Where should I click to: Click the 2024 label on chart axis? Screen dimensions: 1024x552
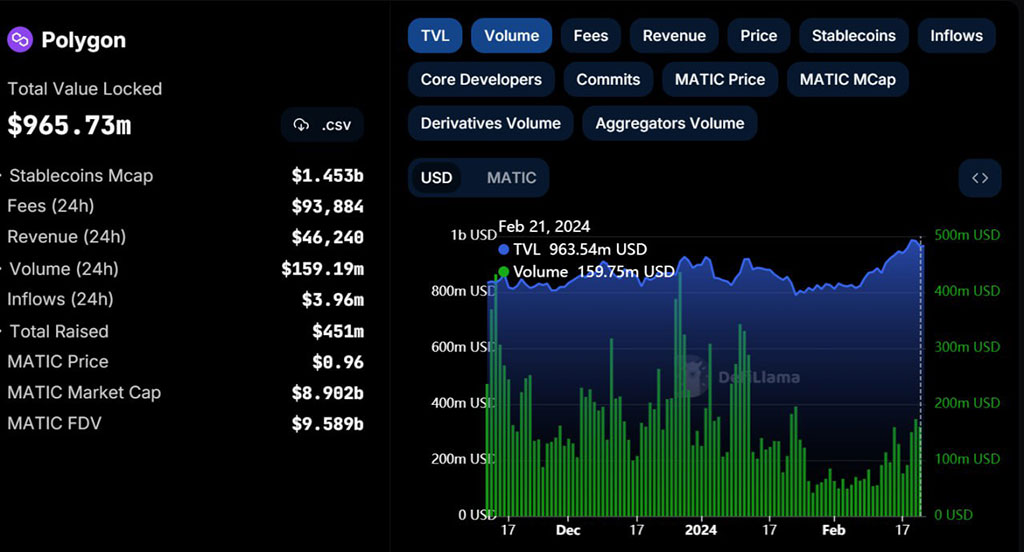click(700, 530)
